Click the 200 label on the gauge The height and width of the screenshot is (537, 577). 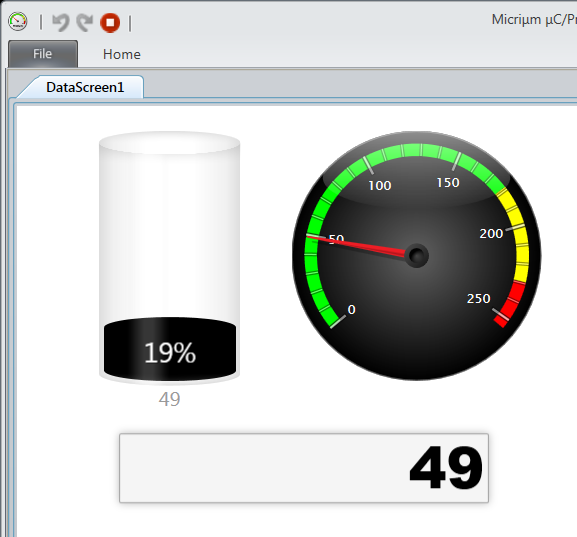(491, 234)
